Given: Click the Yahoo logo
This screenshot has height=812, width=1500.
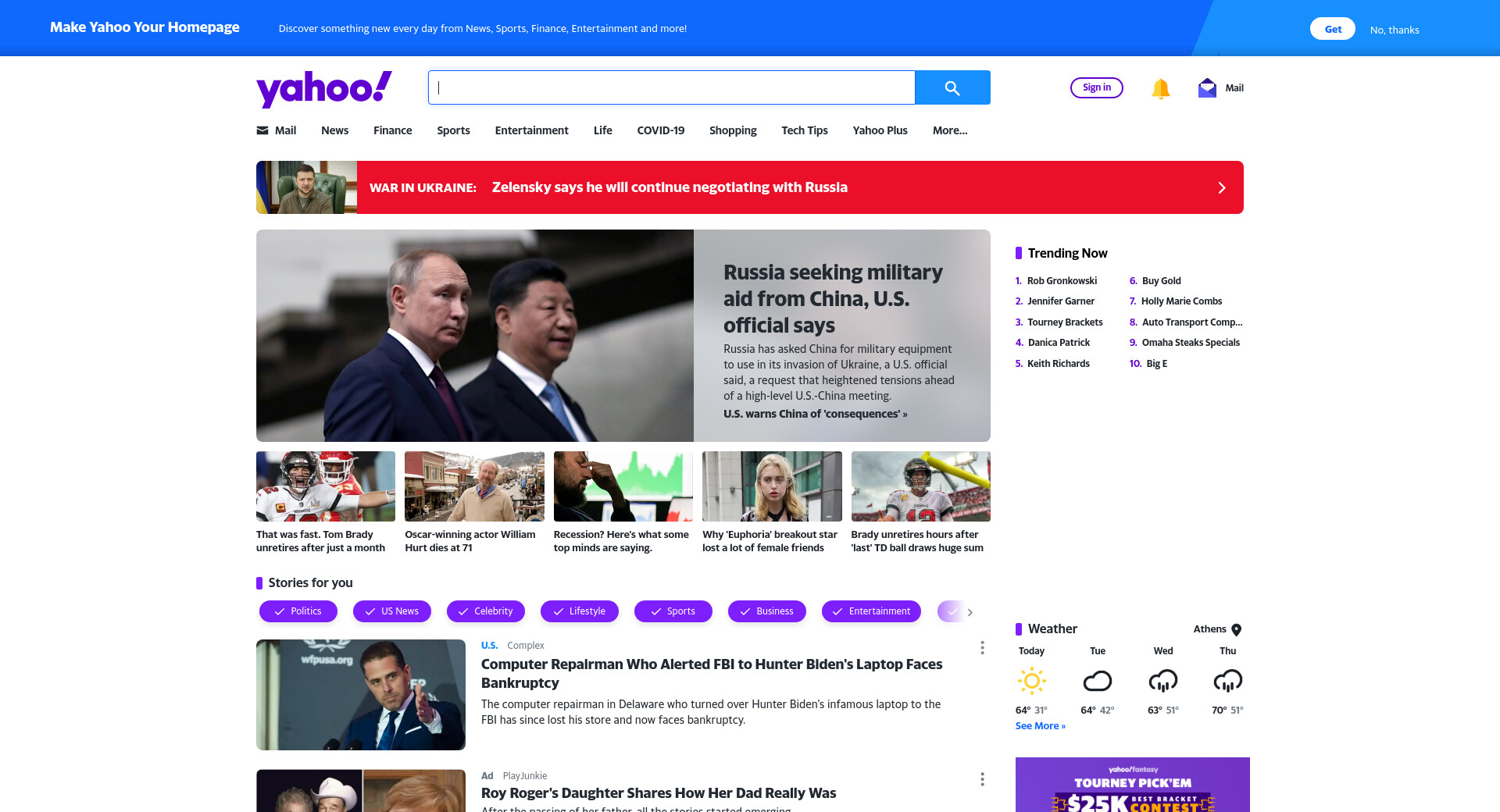Looking at the screenshot, I should [324, 88].
